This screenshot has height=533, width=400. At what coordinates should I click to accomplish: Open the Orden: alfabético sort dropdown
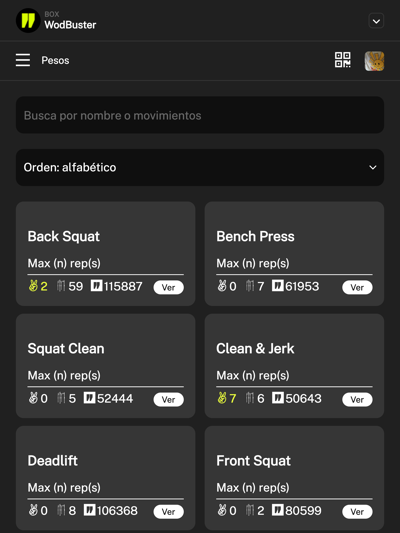pyautogui.click(x=200, y=167)
